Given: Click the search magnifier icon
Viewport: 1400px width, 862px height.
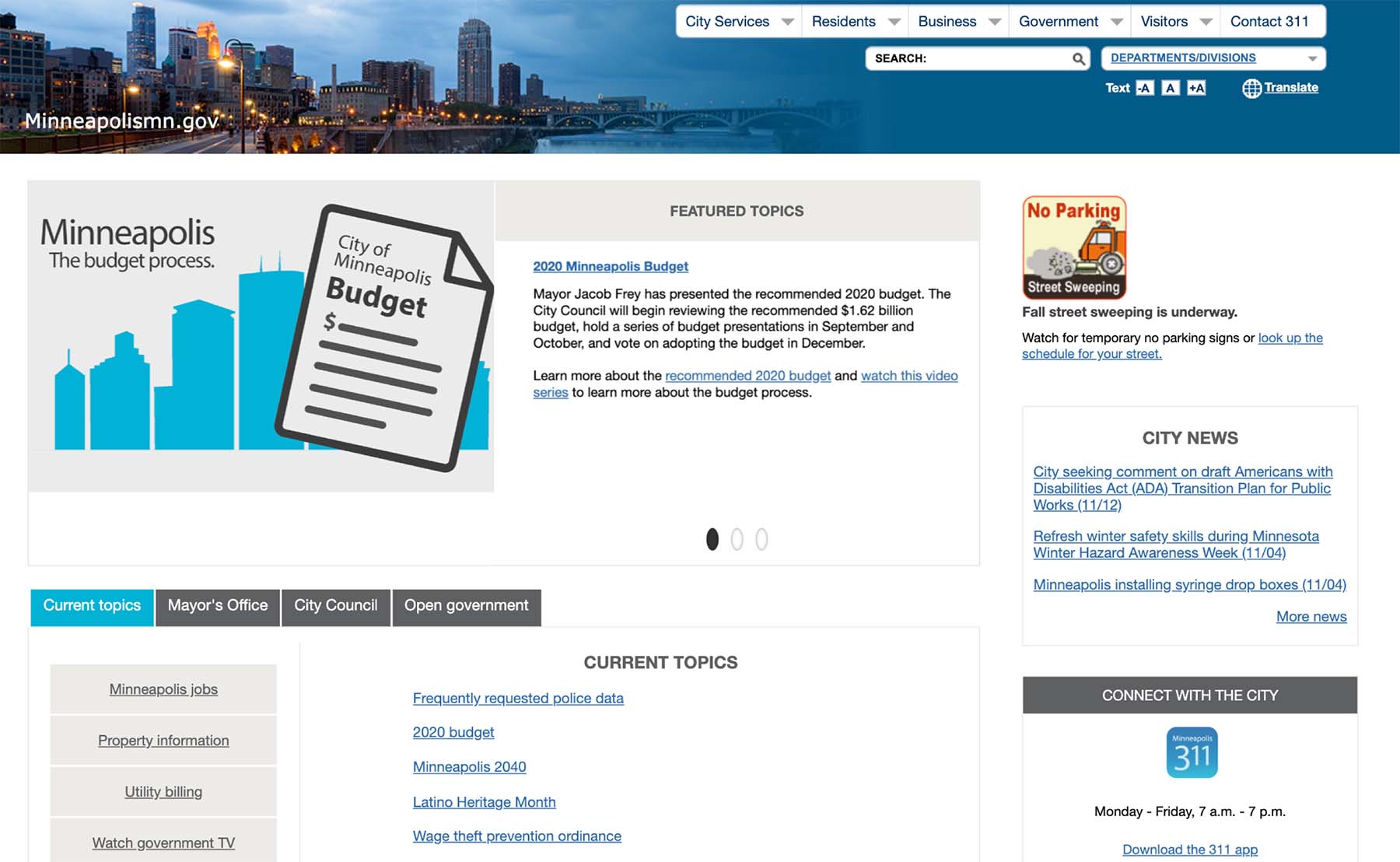Looking at the screenshot, I should 1078,58.
